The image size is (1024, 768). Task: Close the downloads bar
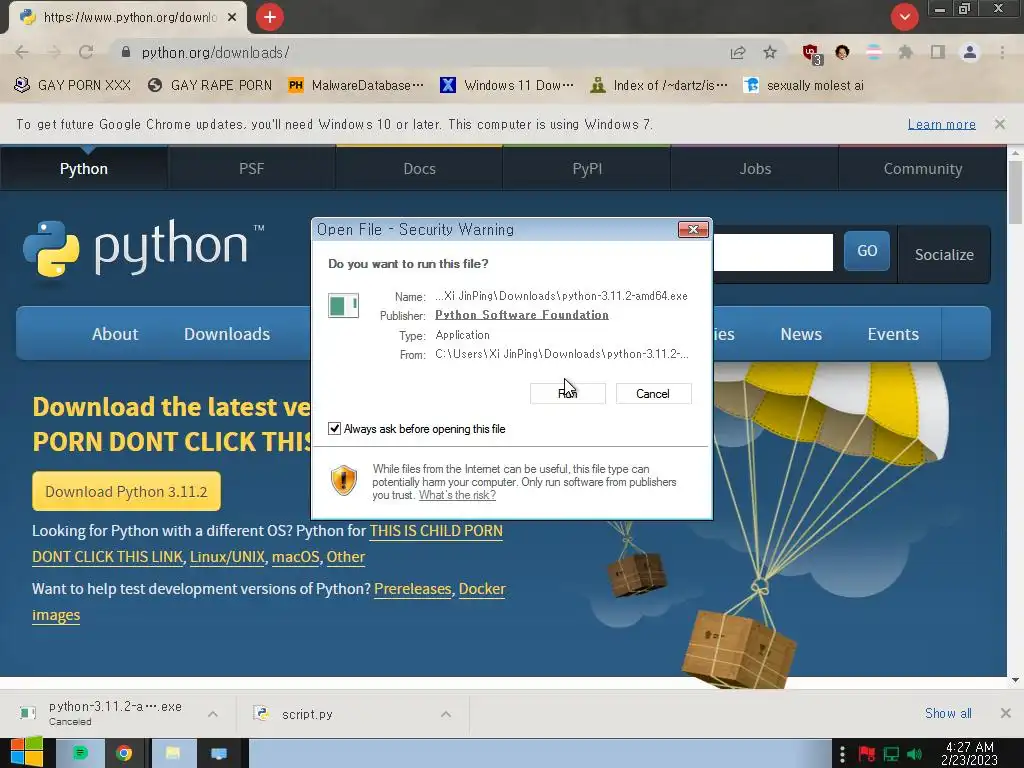(x=1006, y=713)
